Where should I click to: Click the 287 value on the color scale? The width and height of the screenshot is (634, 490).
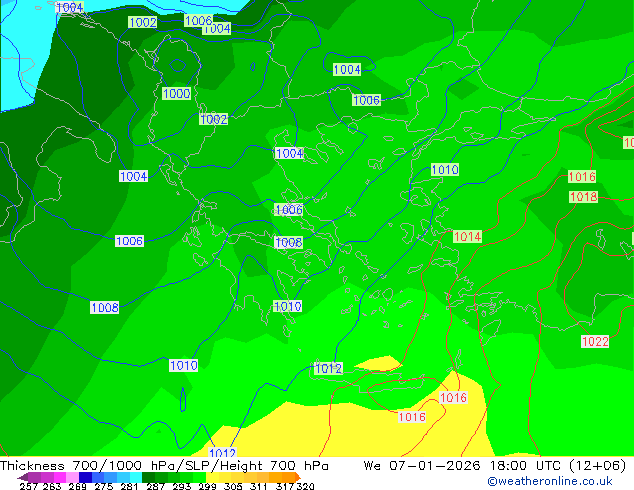(155, 486)
